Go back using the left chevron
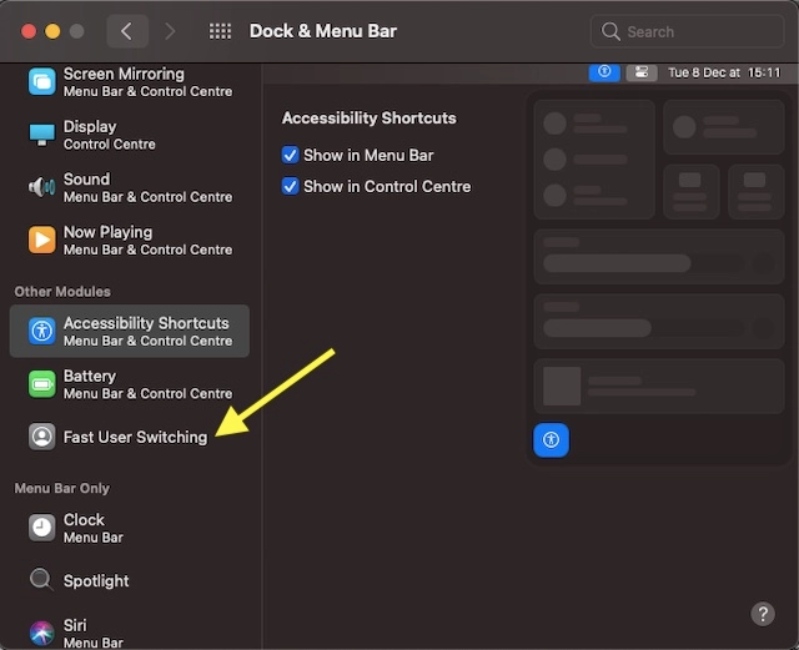The height and width of the screenshot is (650, 799). pyautogui.click(x=126, y=31)
